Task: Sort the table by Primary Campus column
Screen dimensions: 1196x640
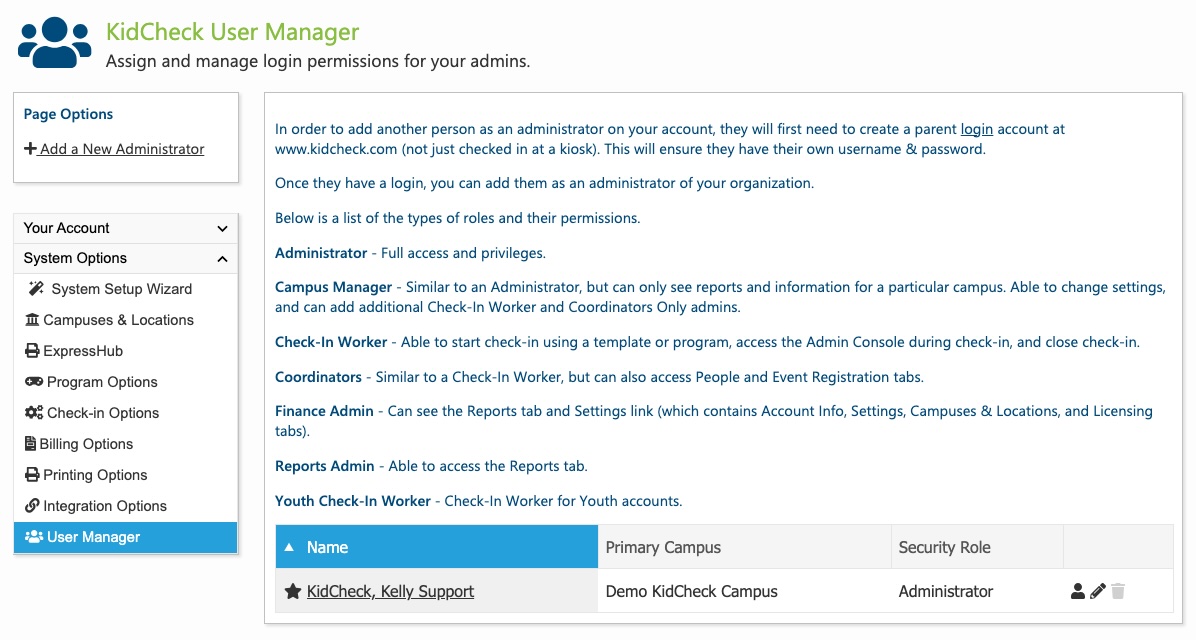Action: tap(744, 547)
